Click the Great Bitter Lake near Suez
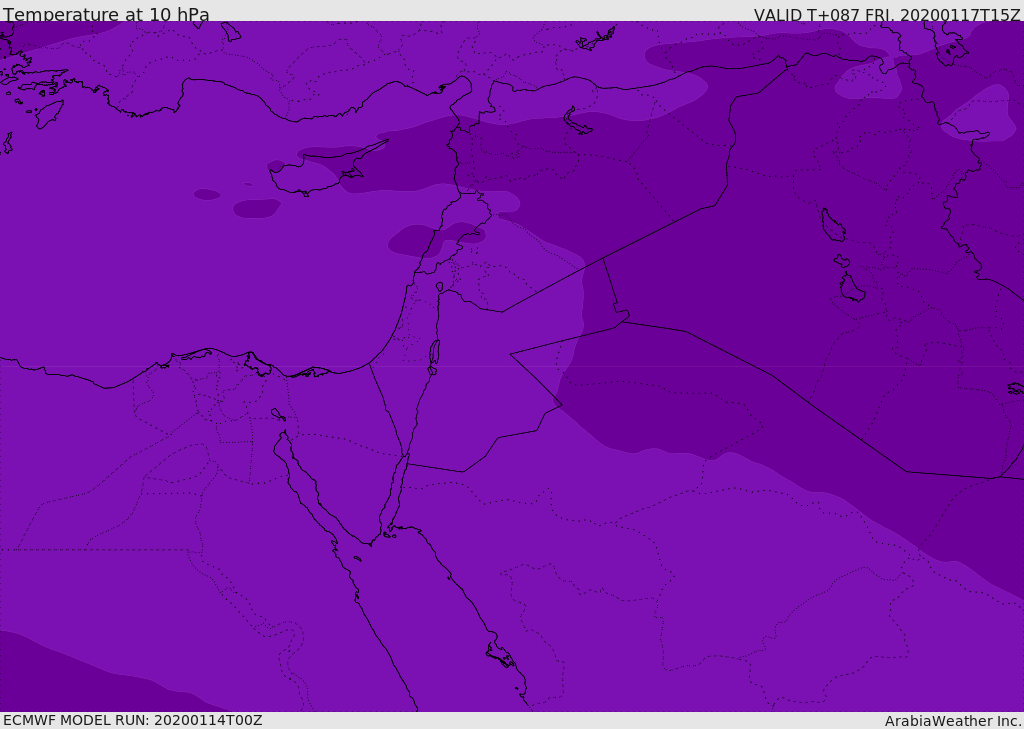The image size is (1024, 729). [x=278, y=414]
